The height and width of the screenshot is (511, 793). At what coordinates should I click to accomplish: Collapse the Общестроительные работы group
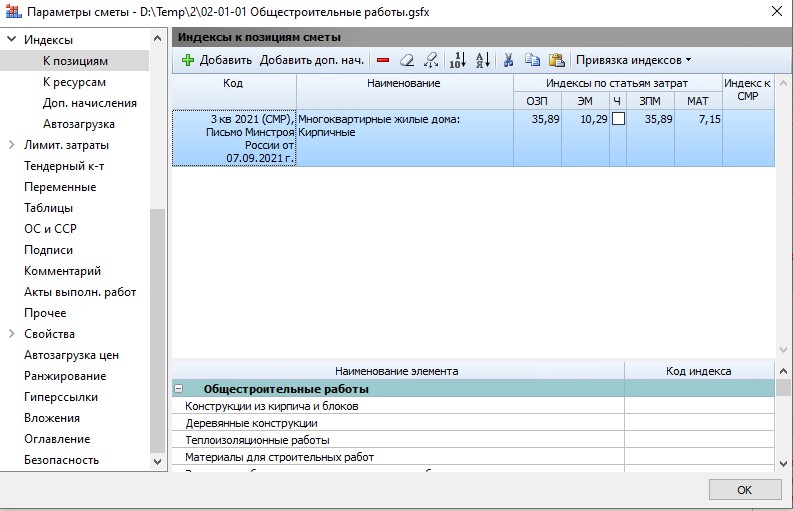click(x=179, y=389)
